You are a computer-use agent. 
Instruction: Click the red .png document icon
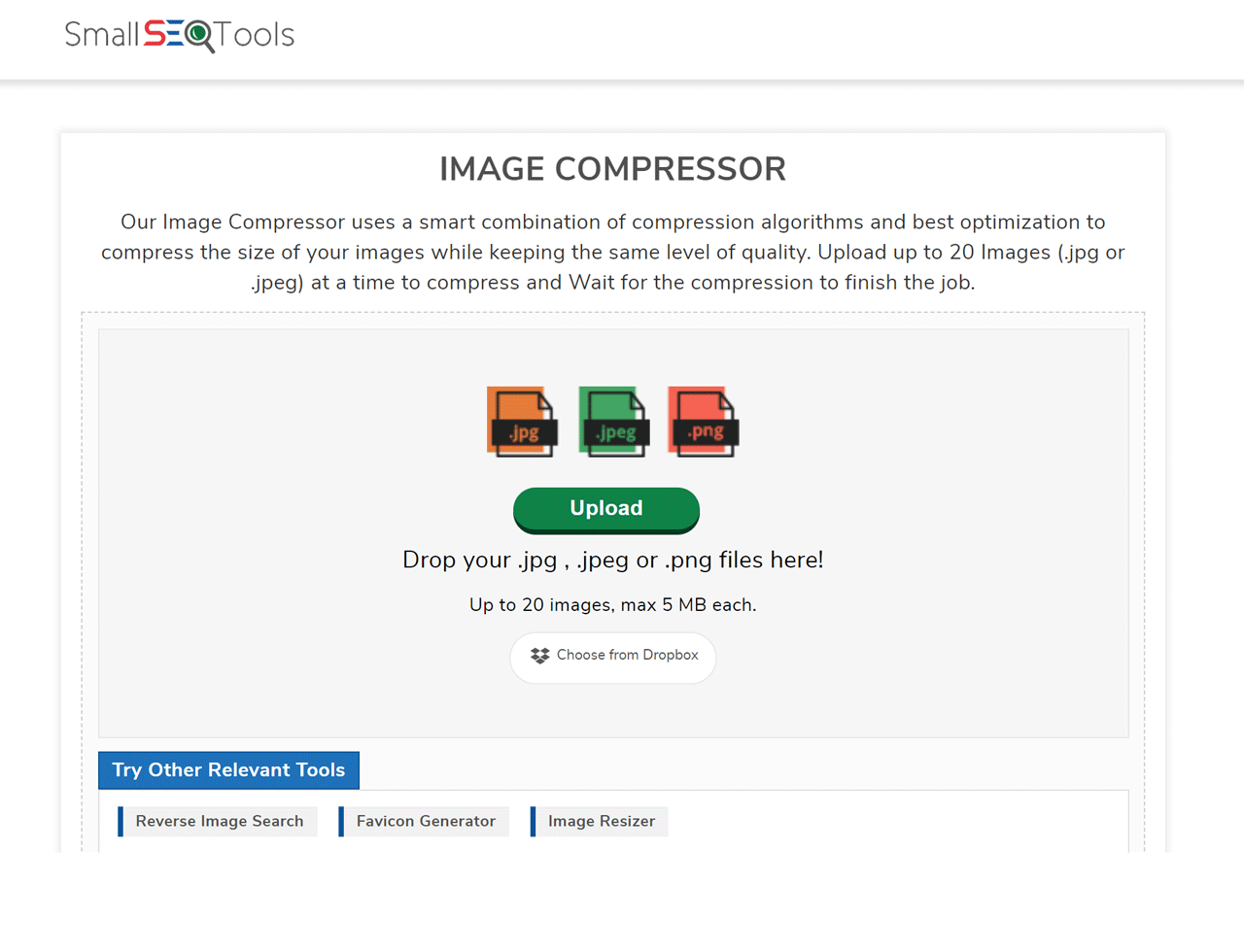point(702,420)
